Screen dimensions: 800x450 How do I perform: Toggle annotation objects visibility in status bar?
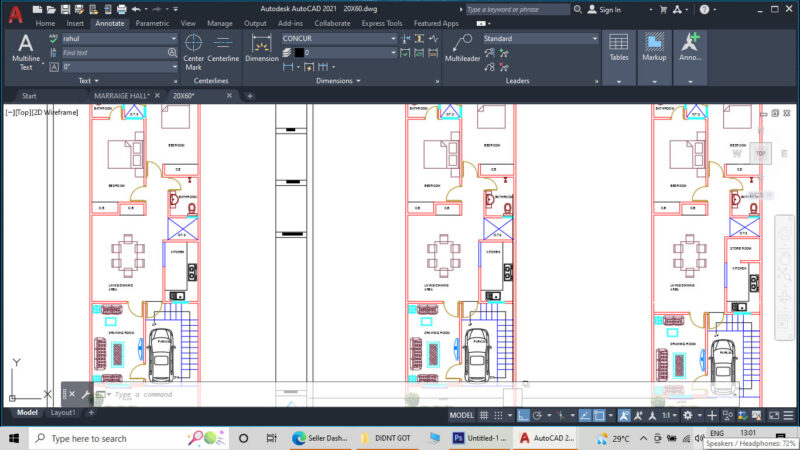point(624,415)
